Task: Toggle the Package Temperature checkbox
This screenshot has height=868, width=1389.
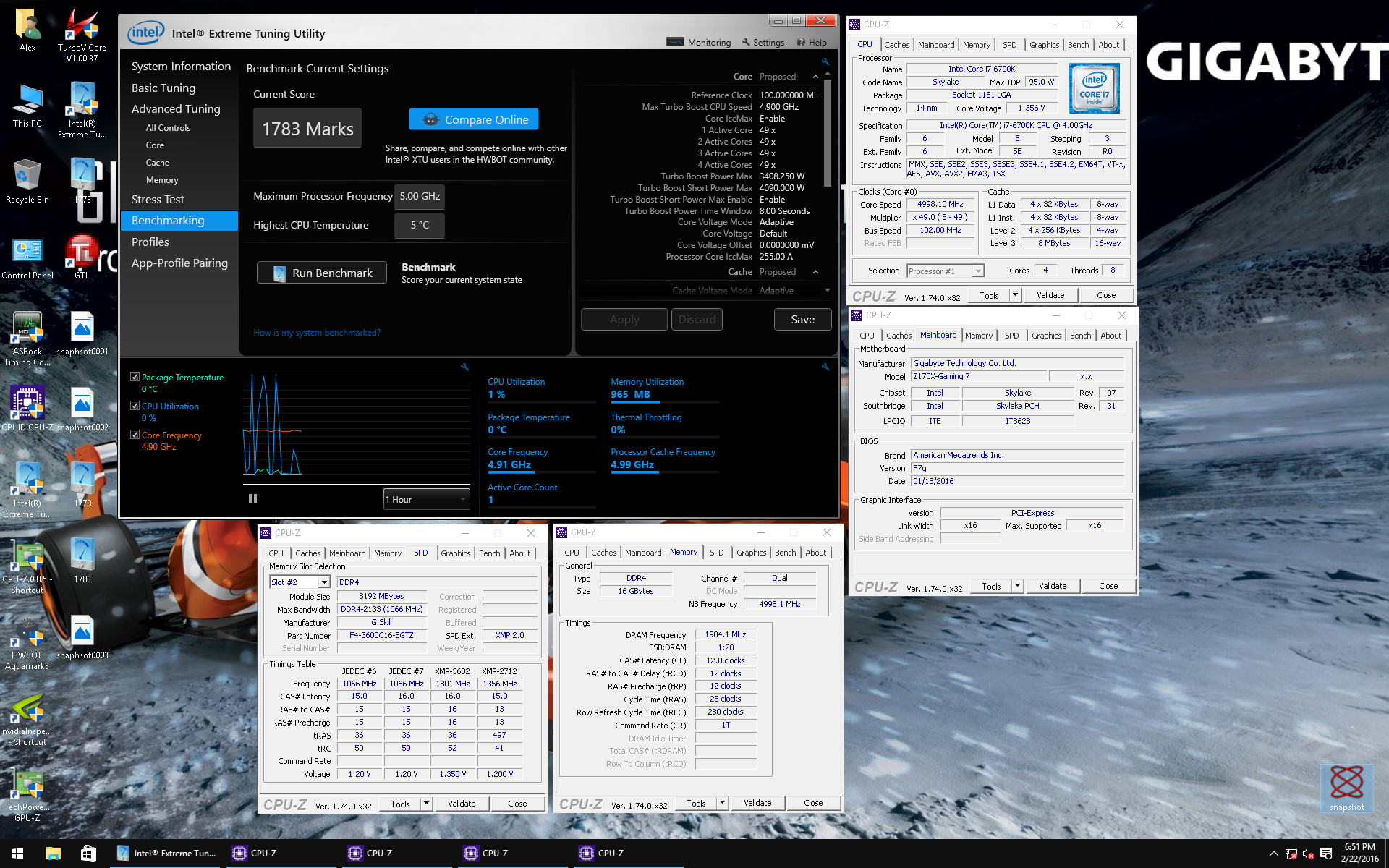Action: tap(135, 377)
